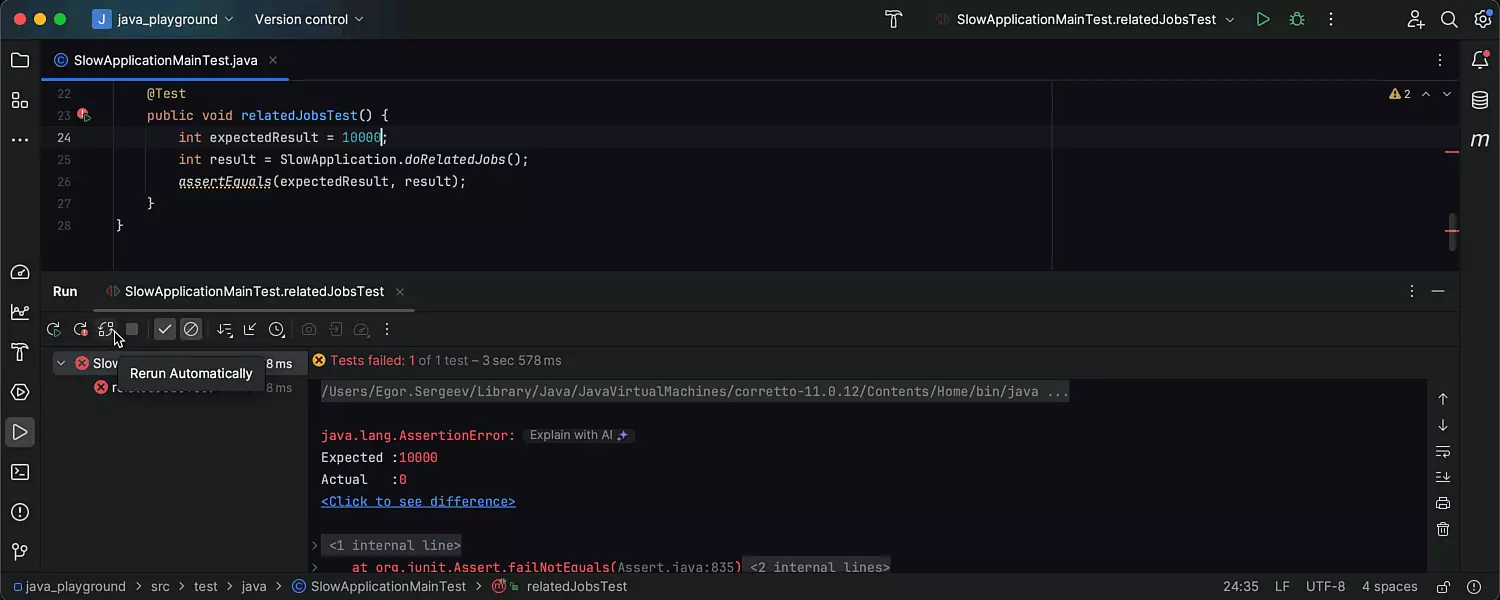
Task: Rerun the test with the rerun icon
Action: pos(54,329)
